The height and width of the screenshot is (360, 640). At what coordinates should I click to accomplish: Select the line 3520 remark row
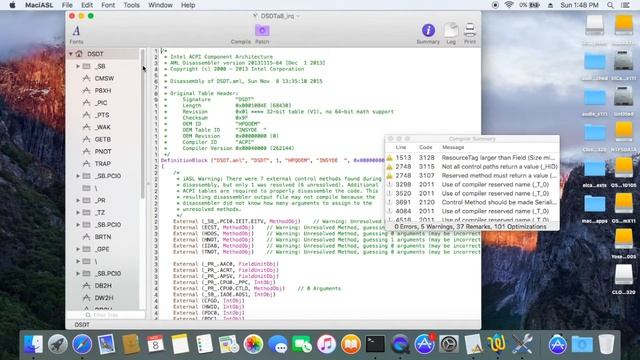point(472,193)
